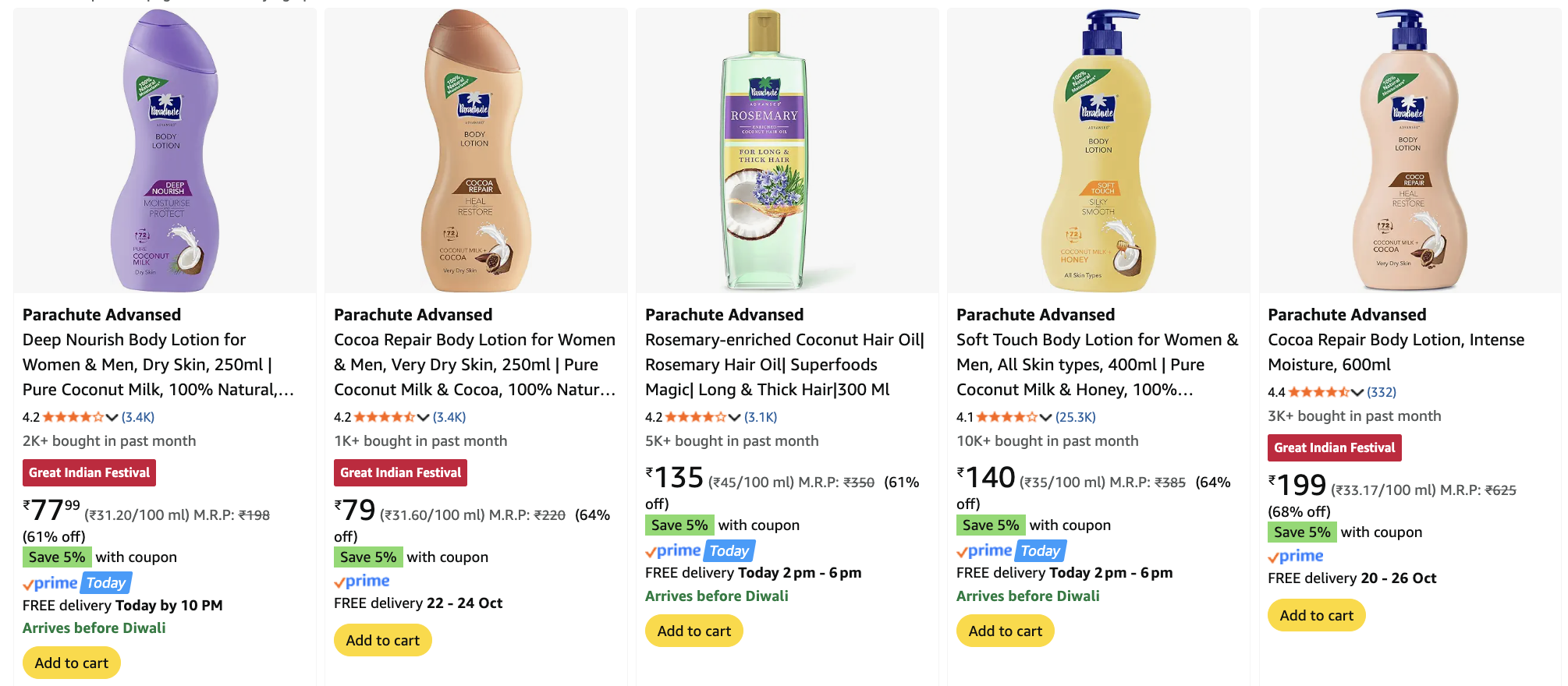Expand rating dropdown arrow for Deep Nourish lotion
This screenshot has width=1568, height=686.
112,417
